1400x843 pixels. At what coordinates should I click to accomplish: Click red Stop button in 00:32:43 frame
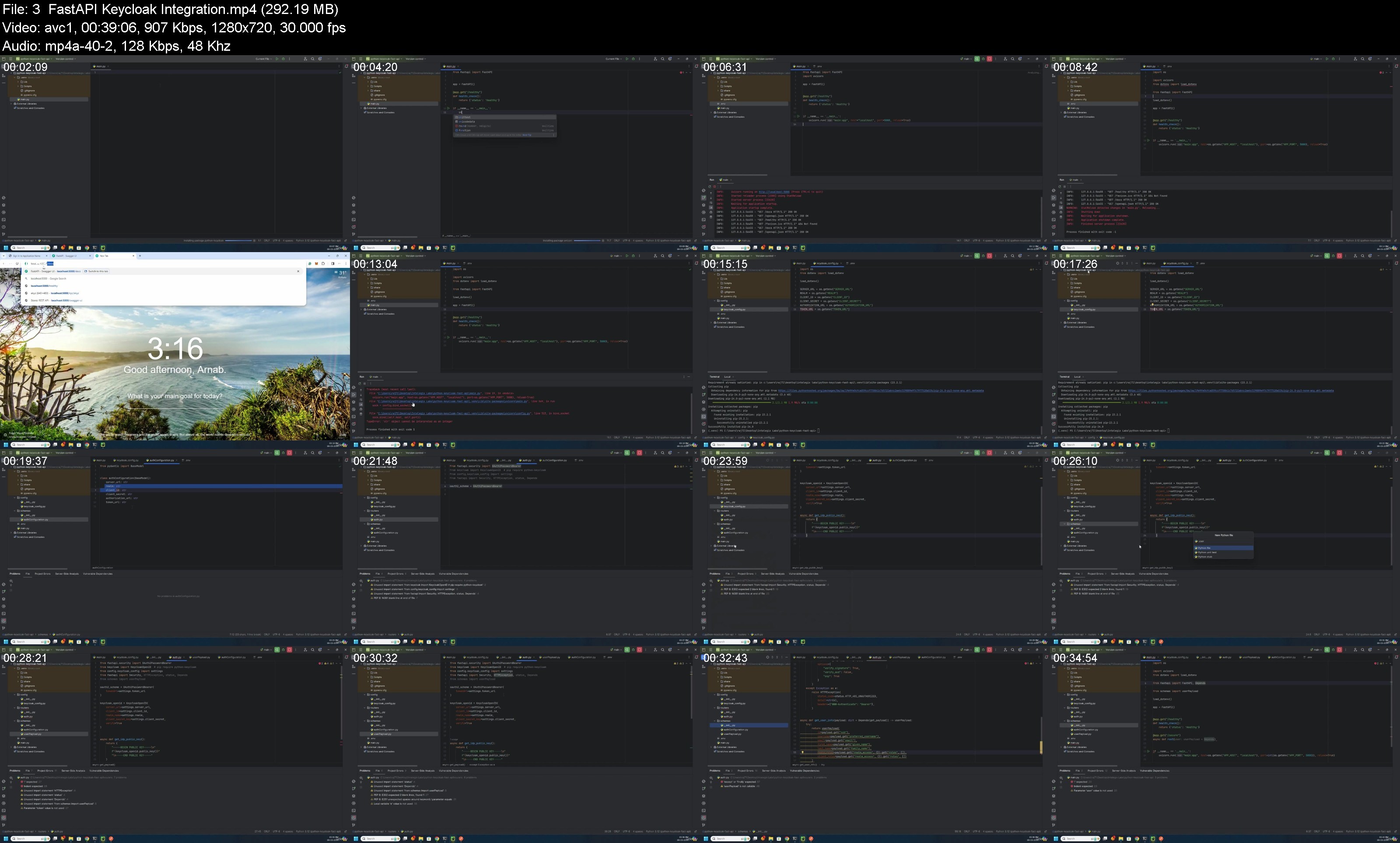coord(989,650)
